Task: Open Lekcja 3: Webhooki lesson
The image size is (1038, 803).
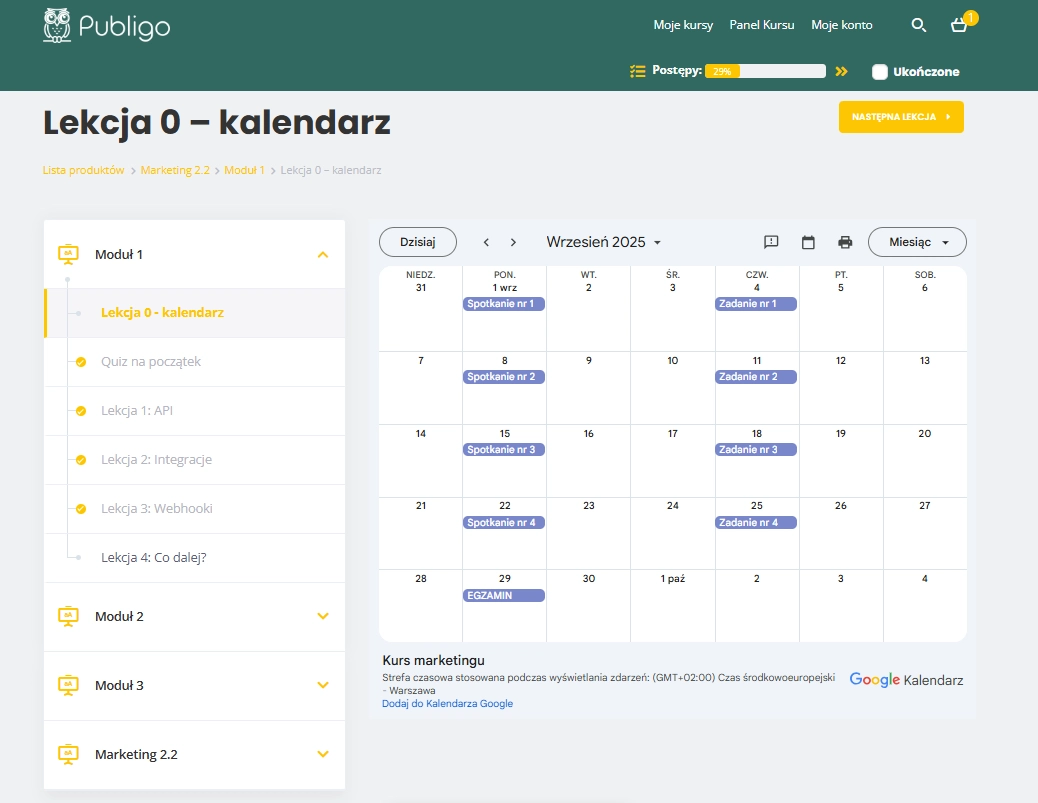Action: pos(195,509)
